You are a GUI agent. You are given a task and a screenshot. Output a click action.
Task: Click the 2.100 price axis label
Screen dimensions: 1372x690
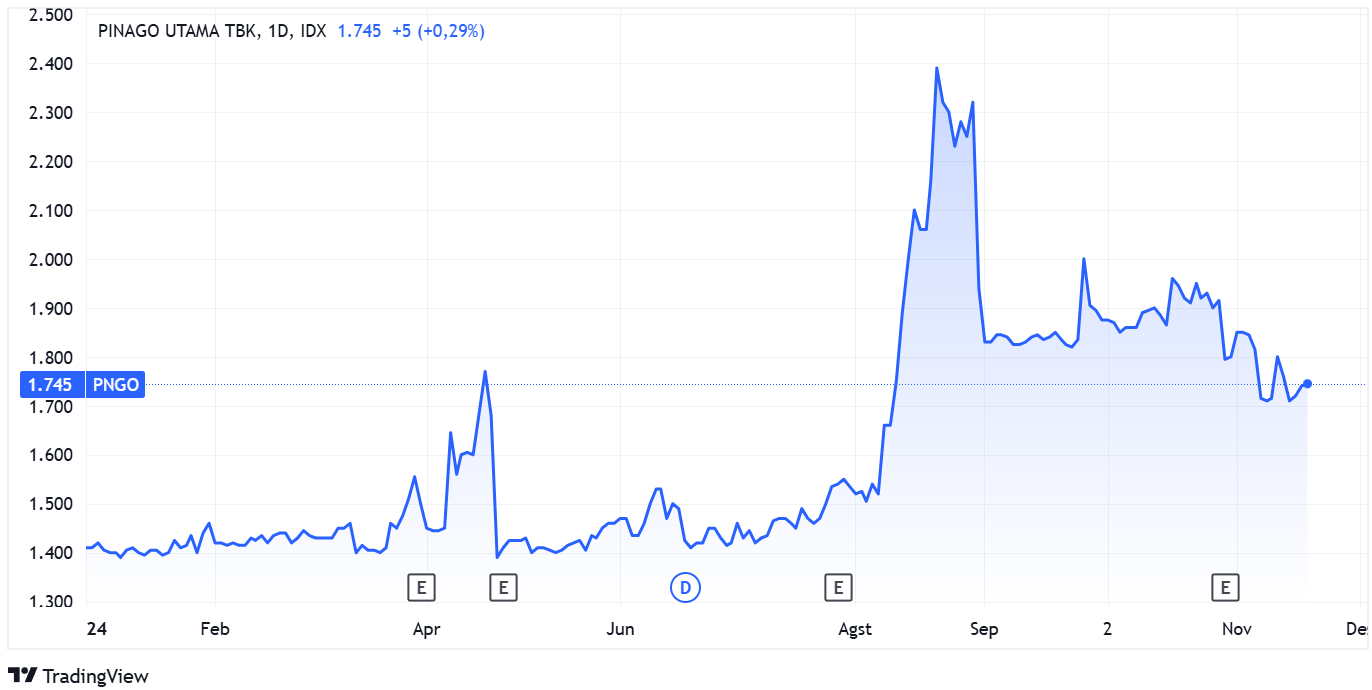pyautogui.click(x=52, y=211)
